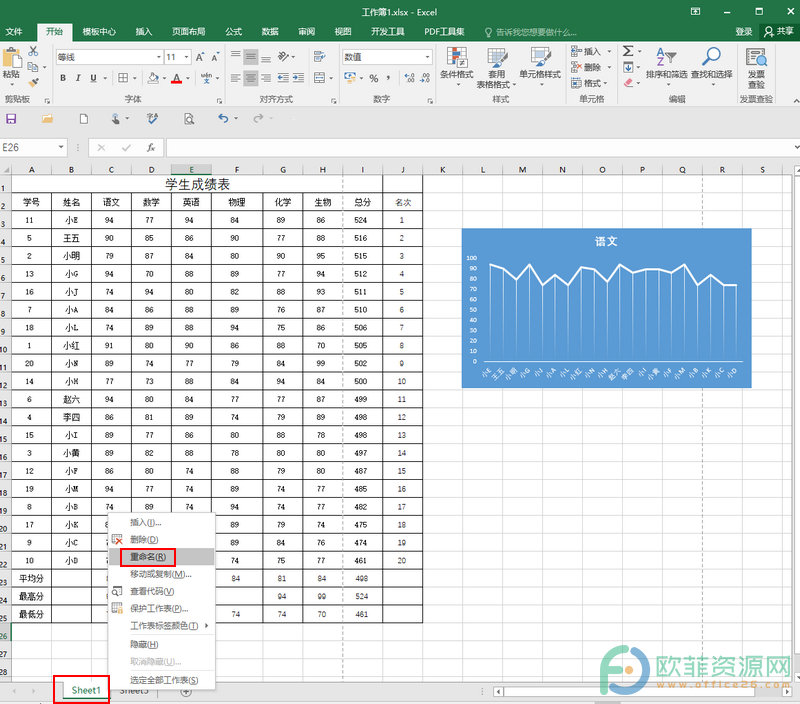
Task: Apply the fill color bucket
Action: (x=153, y=78)
